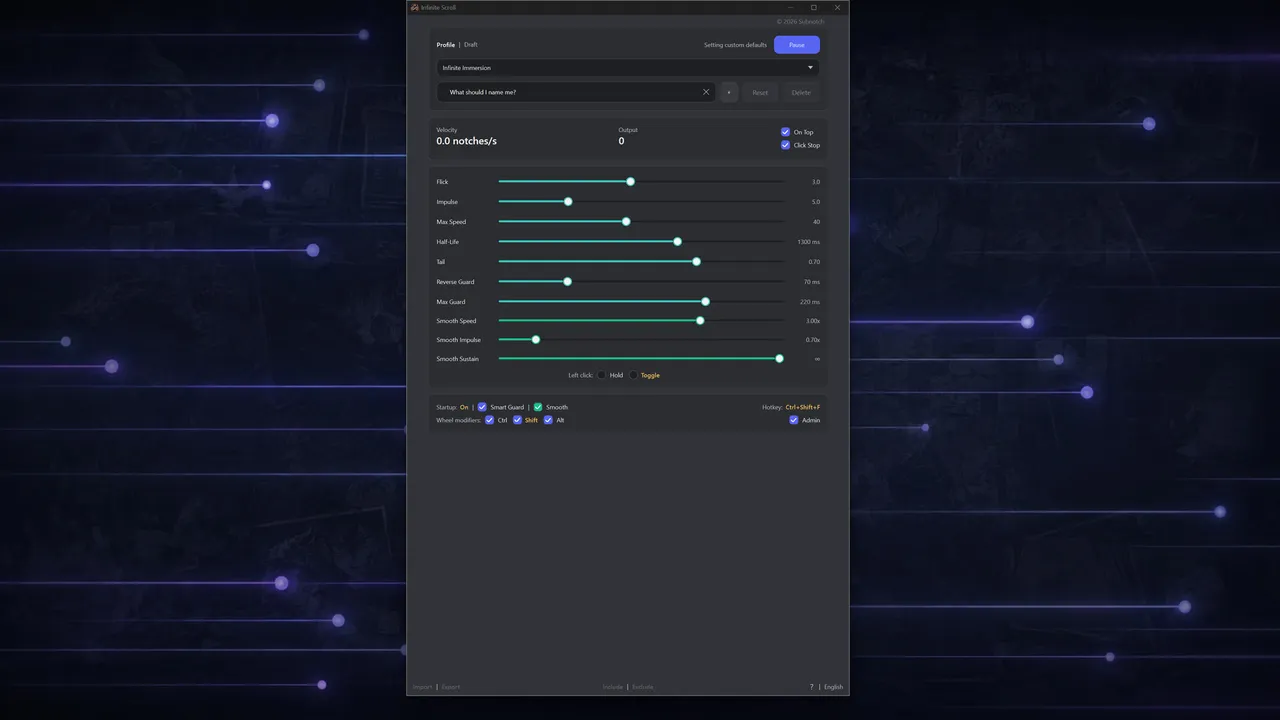Uncheck the Ctrl wheel modifier
Viewport: 1280px width, 720px height.
click(489, 420)
